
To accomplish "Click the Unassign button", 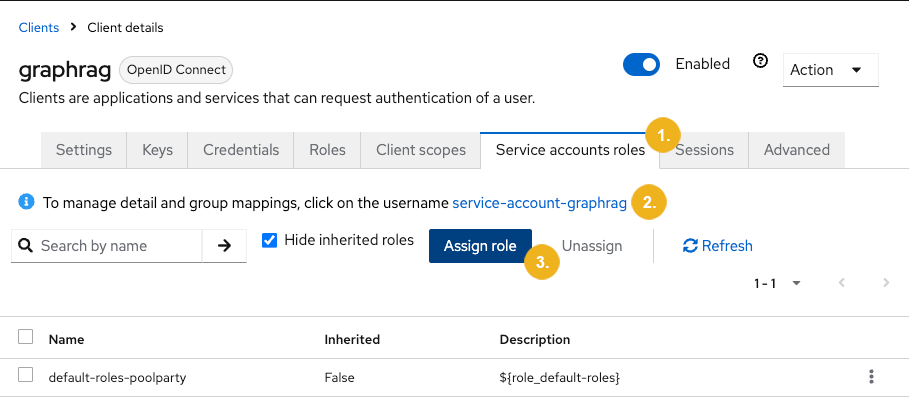I will tap(592, 246).
